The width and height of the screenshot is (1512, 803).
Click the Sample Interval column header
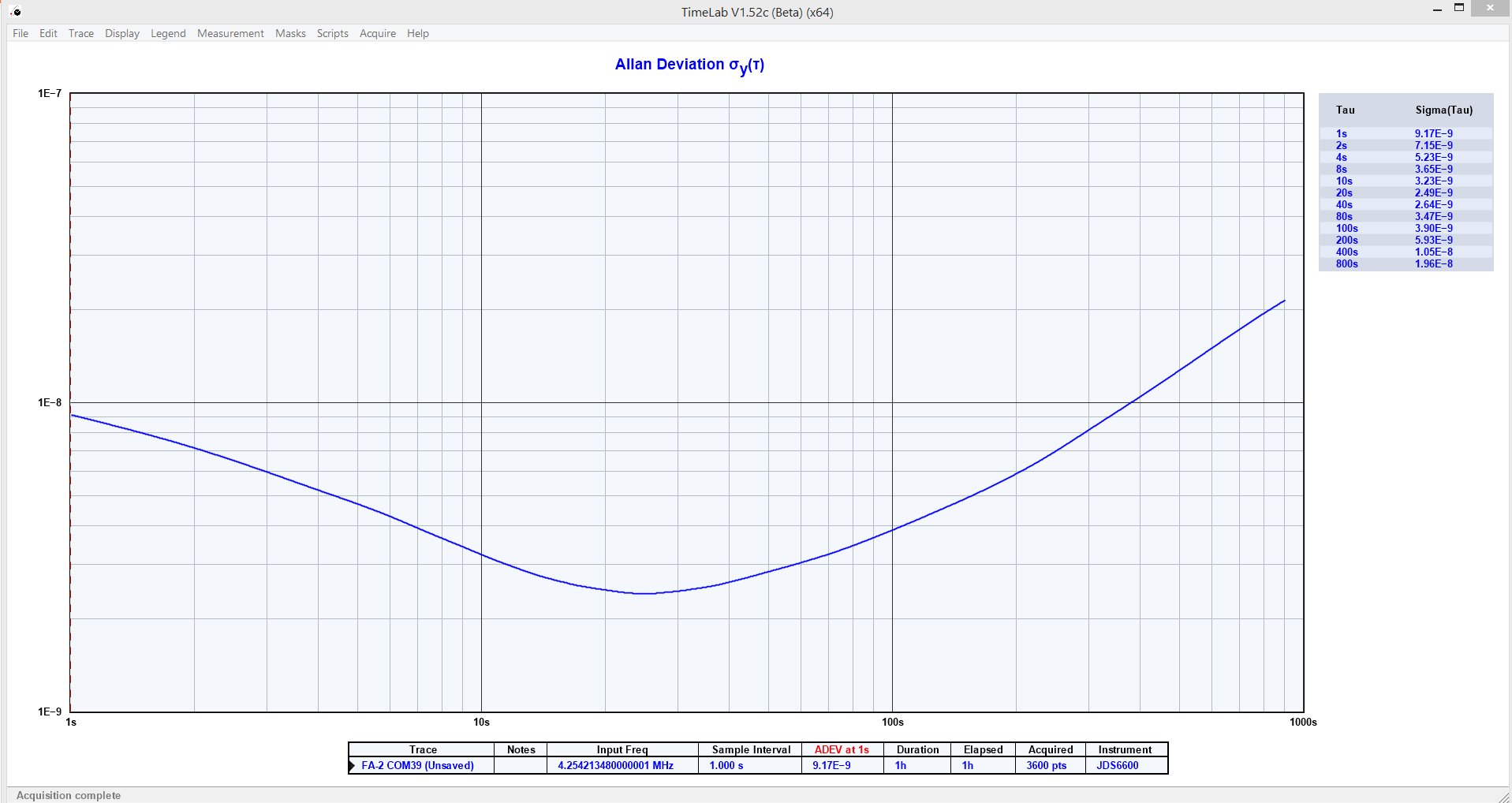click(x=751, y=749)
